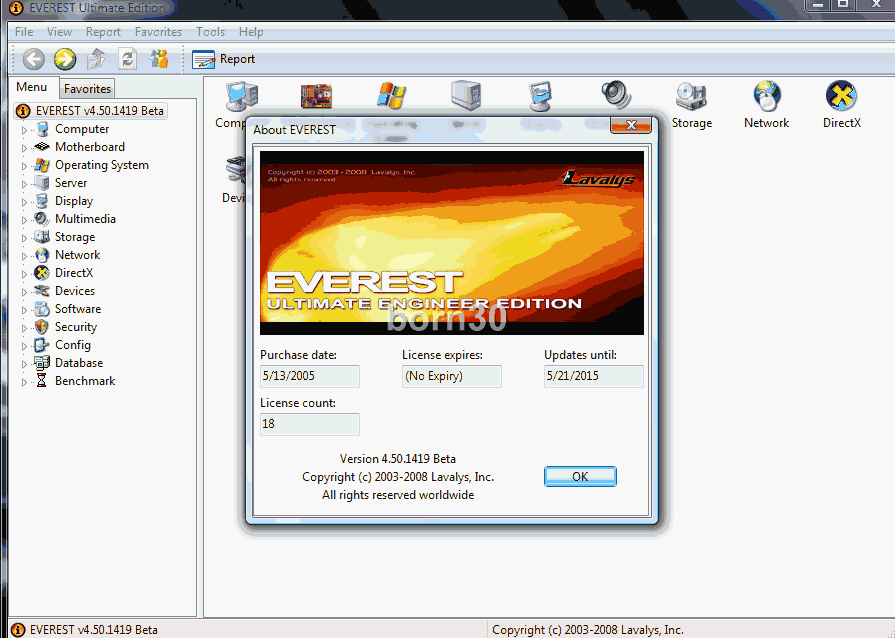Click the EVEREST banner image in dialog
The width and height of the screenshot is (895, 638).
(x=451, y=243)
